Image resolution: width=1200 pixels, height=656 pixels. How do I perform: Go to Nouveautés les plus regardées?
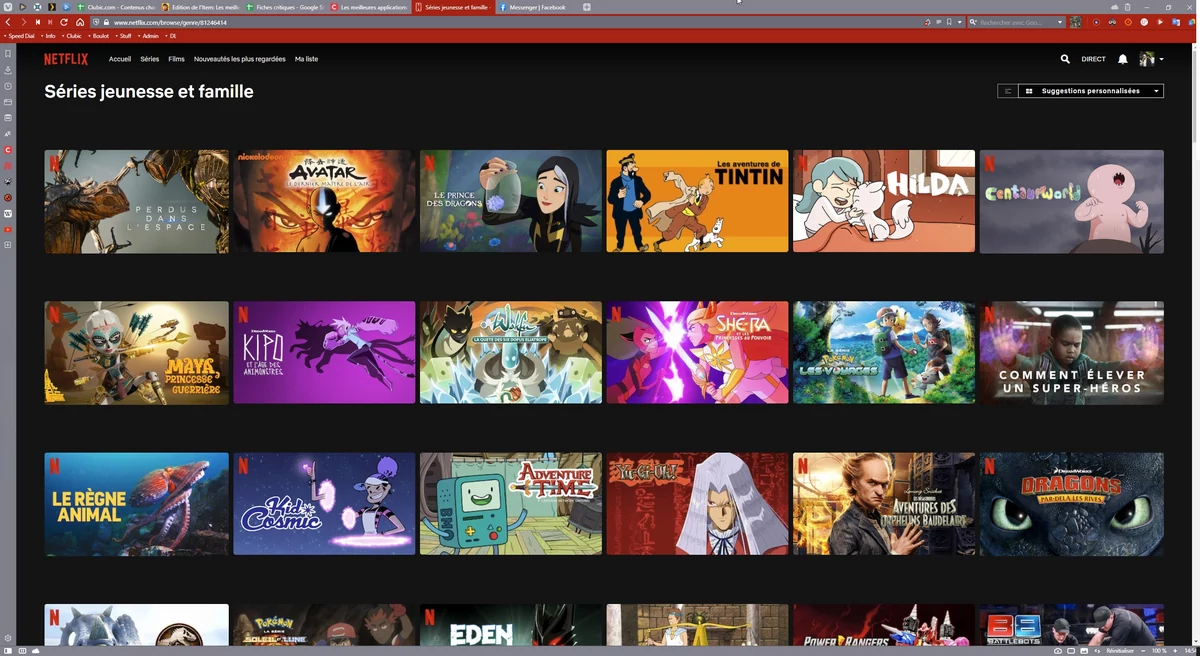(x=240, y=59)
